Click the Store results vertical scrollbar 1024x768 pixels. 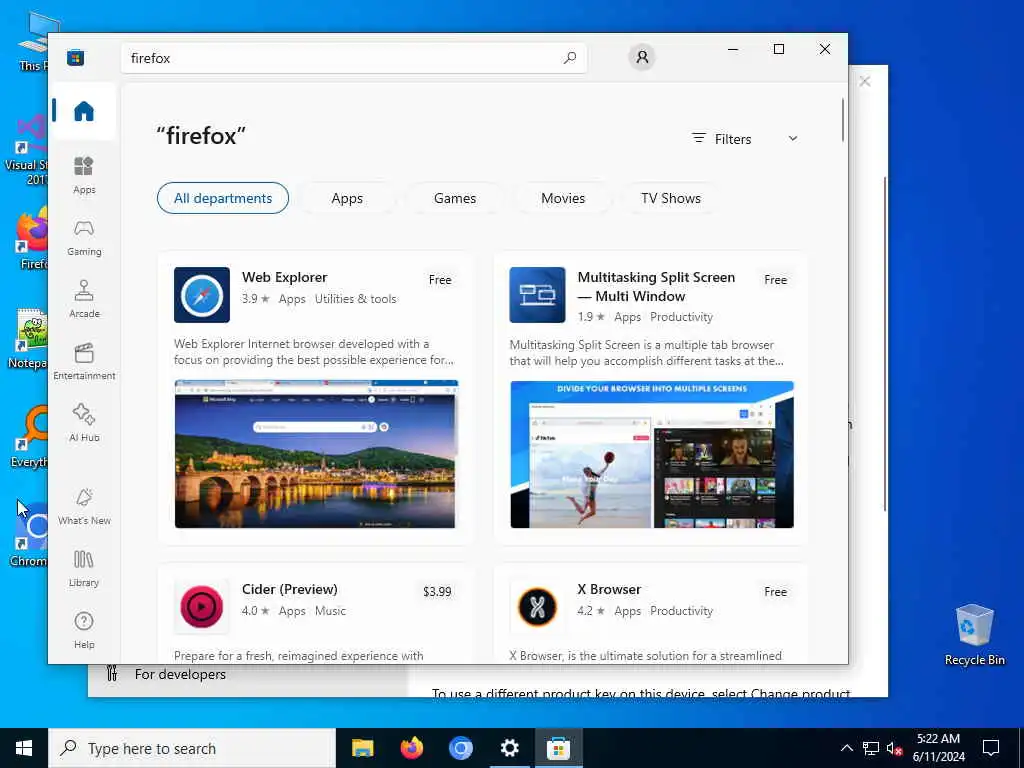click(x=842, y=120)
